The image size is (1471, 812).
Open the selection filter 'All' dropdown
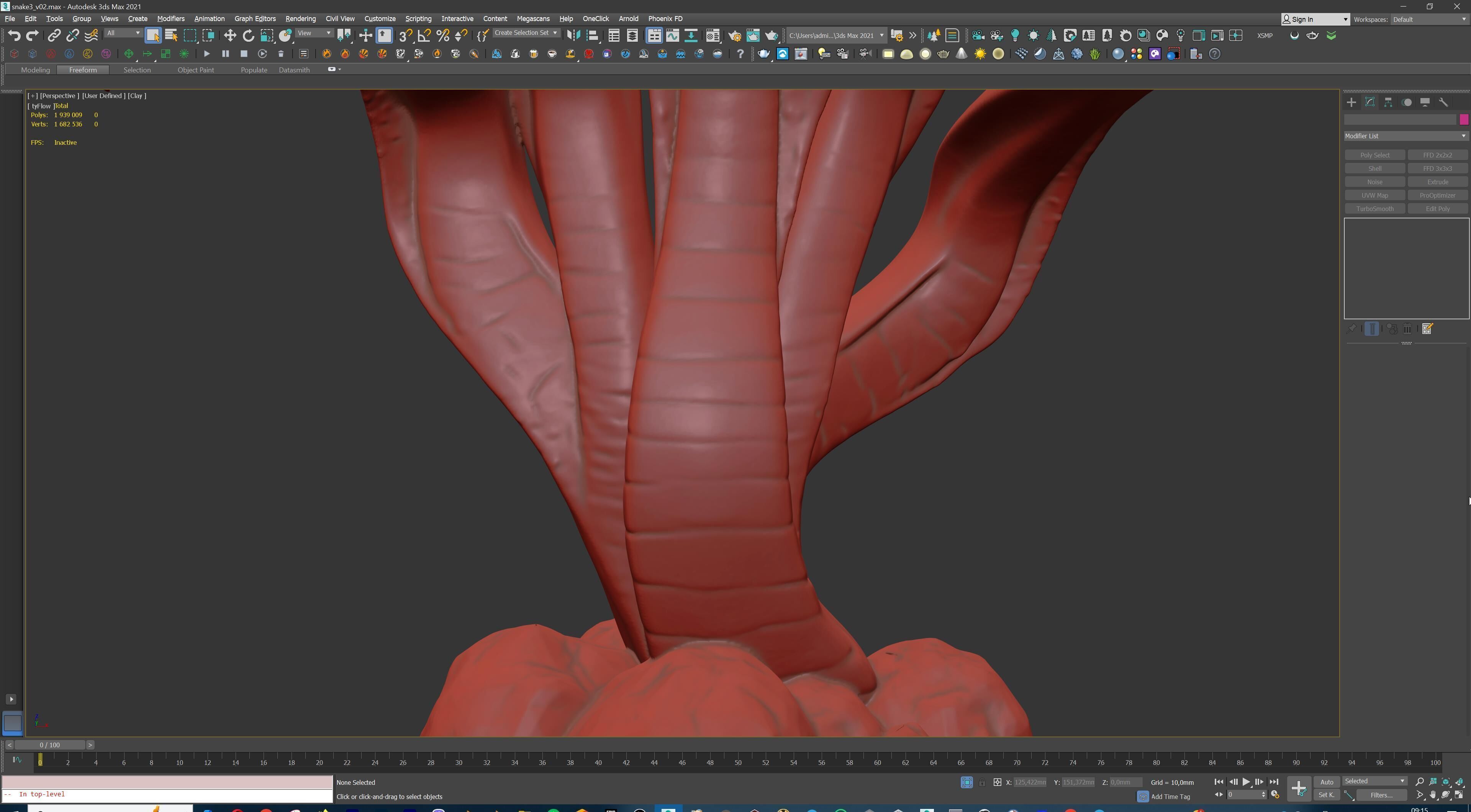(123, 33)
